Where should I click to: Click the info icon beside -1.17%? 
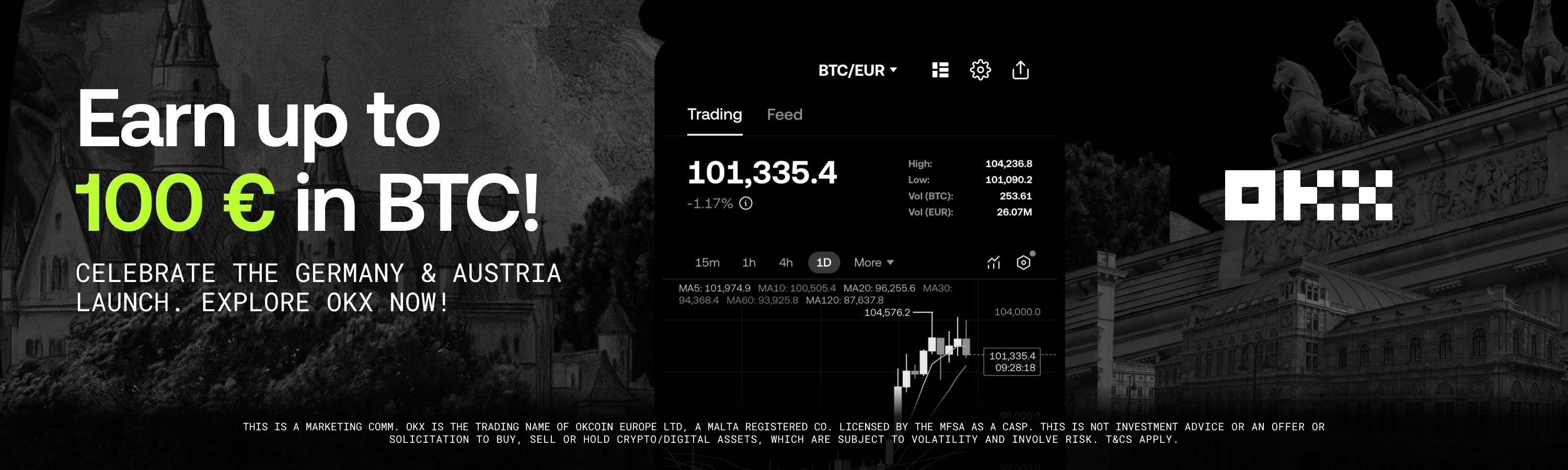(746, 204)
